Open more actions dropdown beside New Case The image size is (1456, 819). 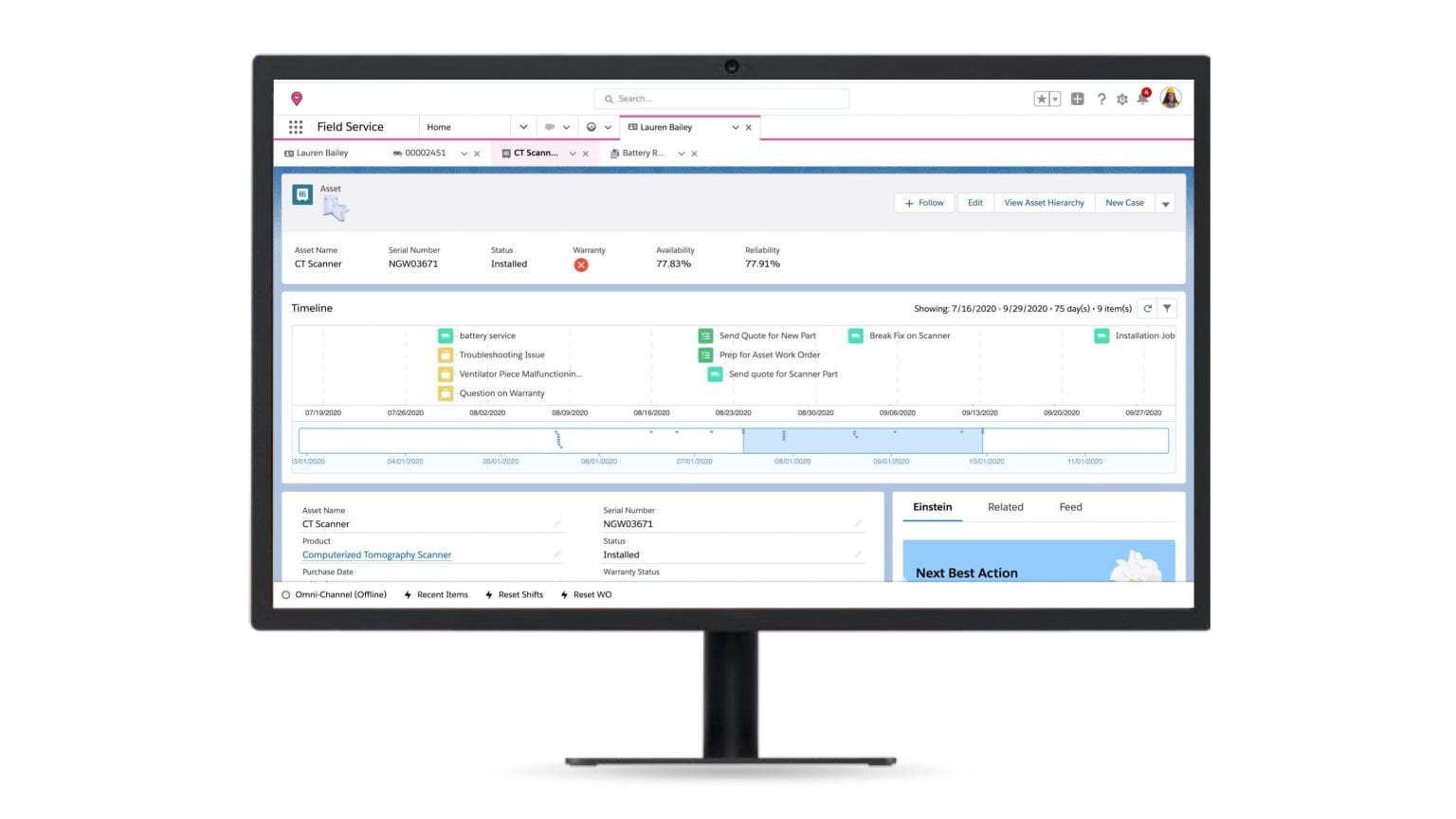pyautogui.click(x=1166, y=204)
